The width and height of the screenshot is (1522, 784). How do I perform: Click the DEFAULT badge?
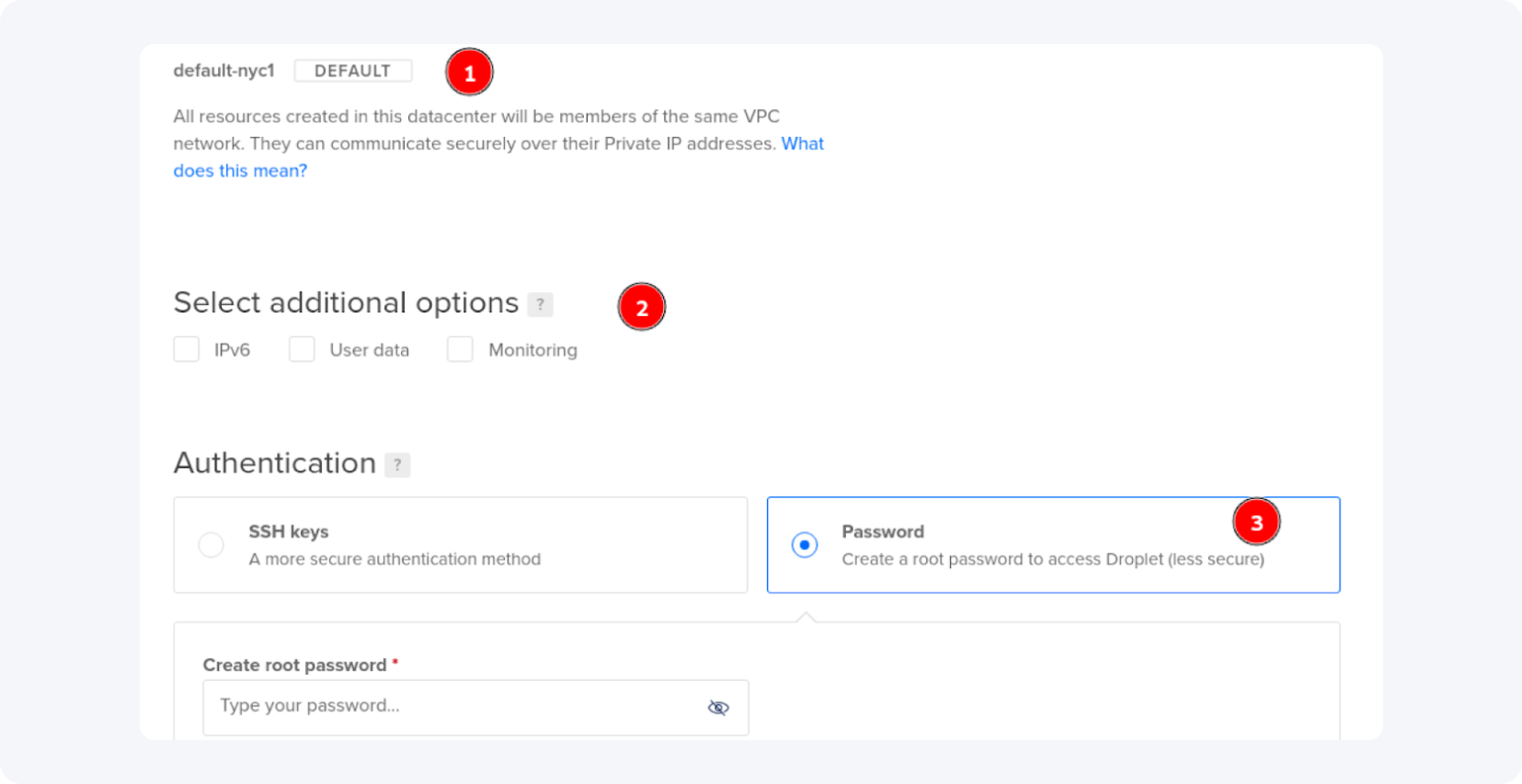click(x=352, y=71)
